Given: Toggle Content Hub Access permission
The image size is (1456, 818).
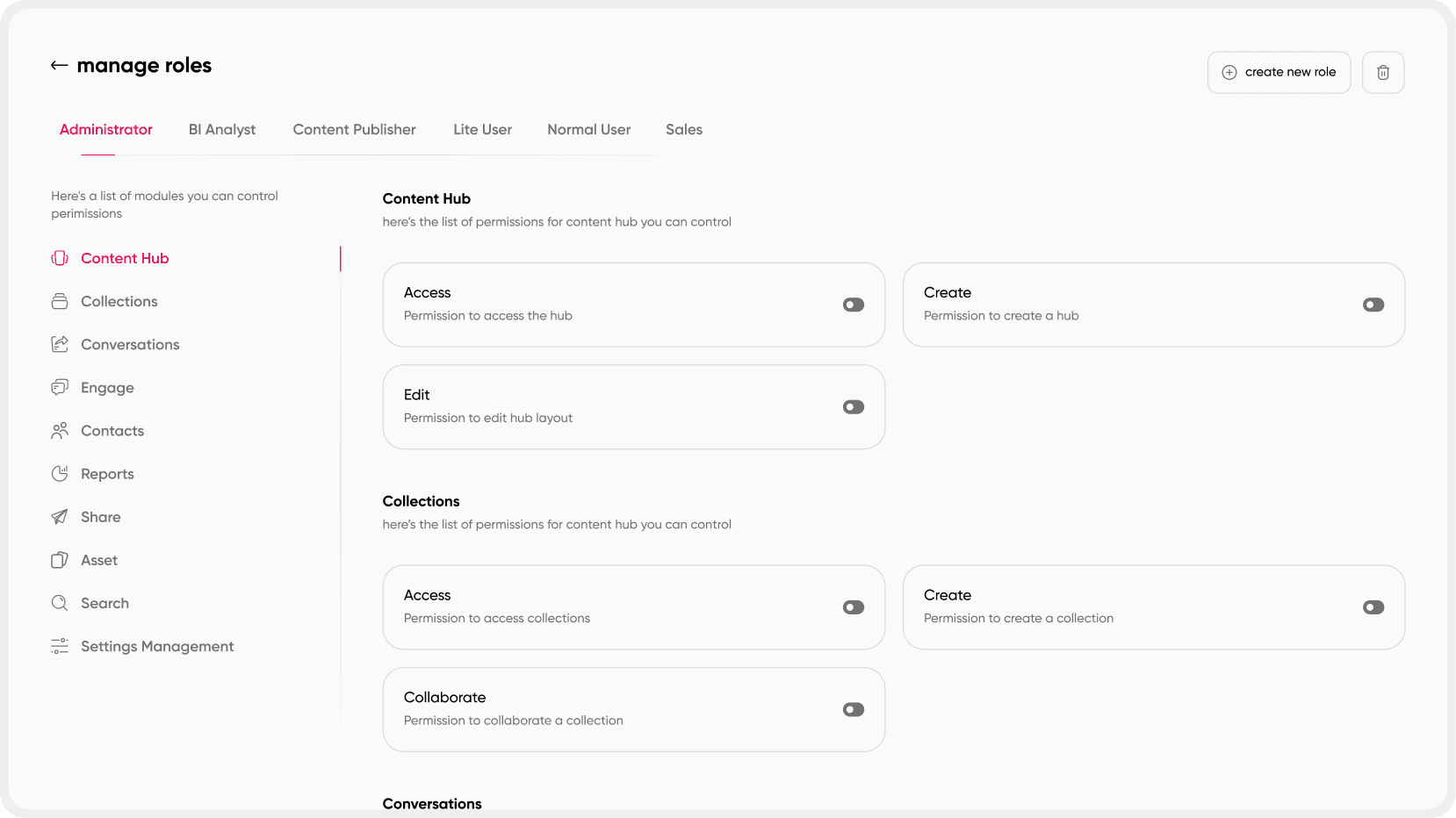Looking at the screenshot, I should point(854,305).
